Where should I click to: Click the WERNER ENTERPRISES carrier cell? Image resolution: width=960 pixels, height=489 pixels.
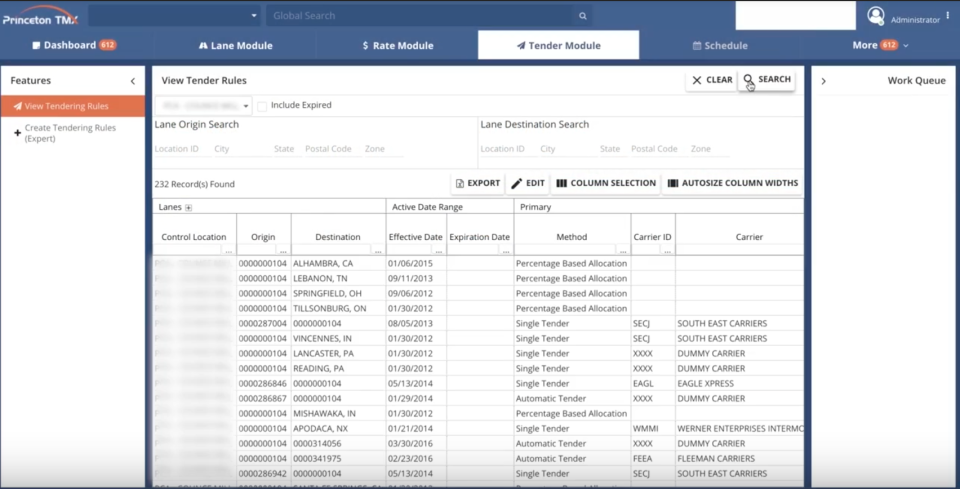tap(740, 429)
